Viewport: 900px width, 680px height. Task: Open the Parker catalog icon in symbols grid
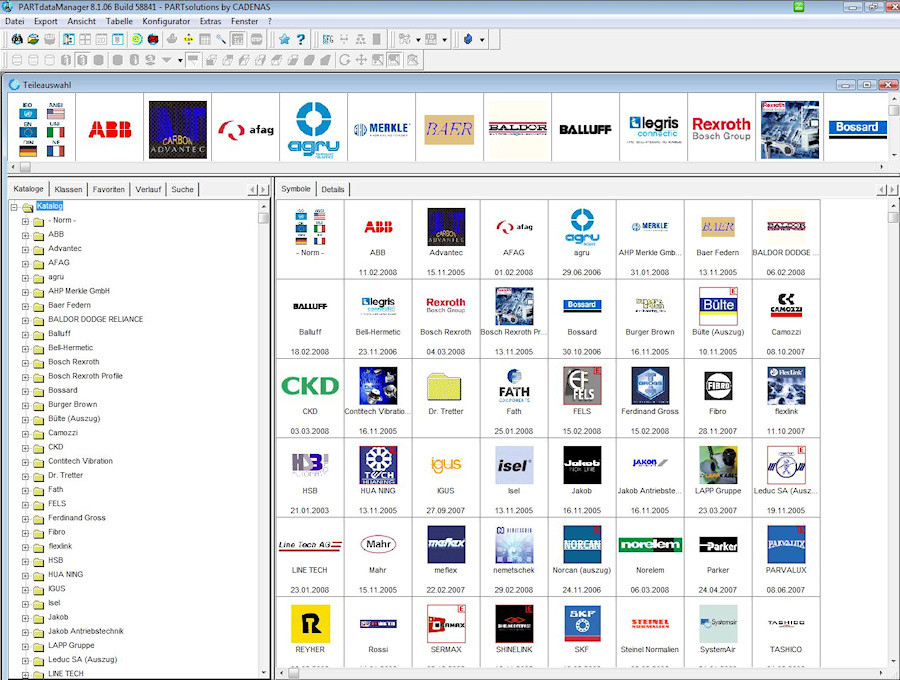(x=718, y=545)
